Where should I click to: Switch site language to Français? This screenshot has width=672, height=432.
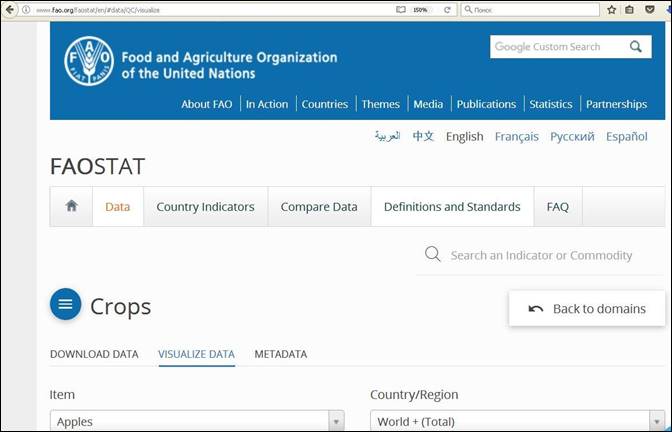tap(516, 136)
